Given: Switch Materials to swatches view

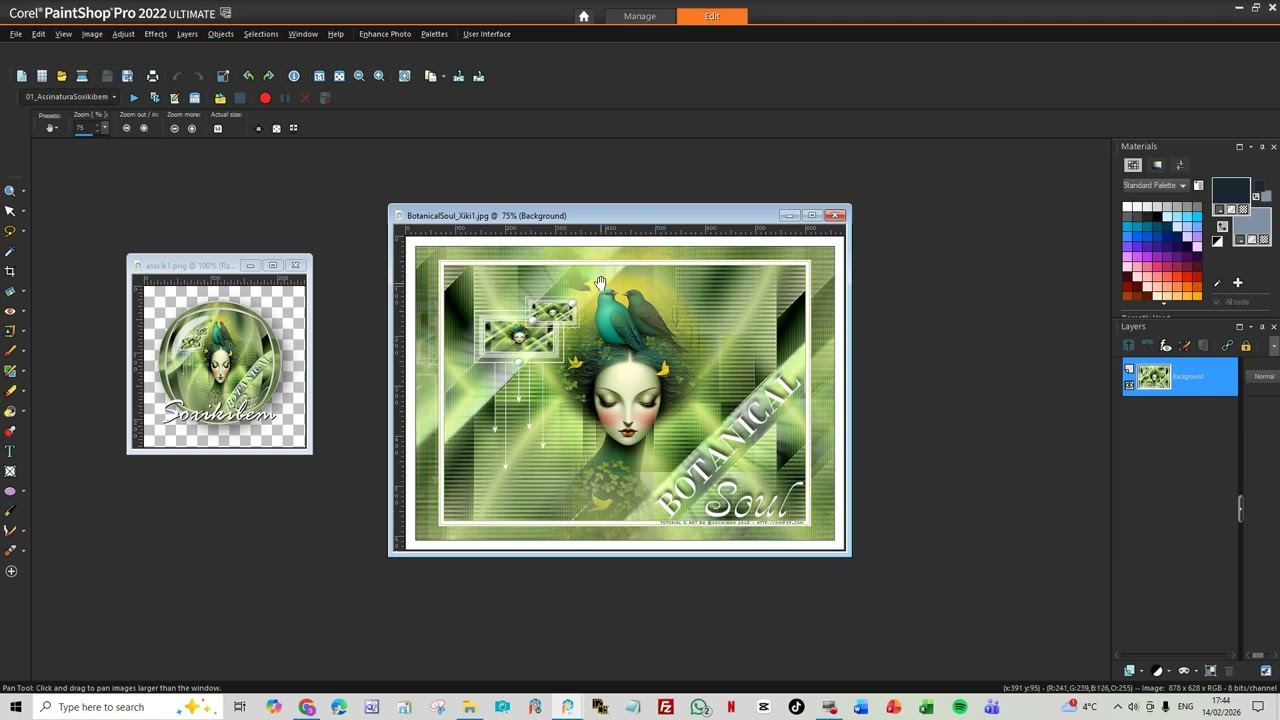Looking at the screenshot, I should pos(1133,165).
